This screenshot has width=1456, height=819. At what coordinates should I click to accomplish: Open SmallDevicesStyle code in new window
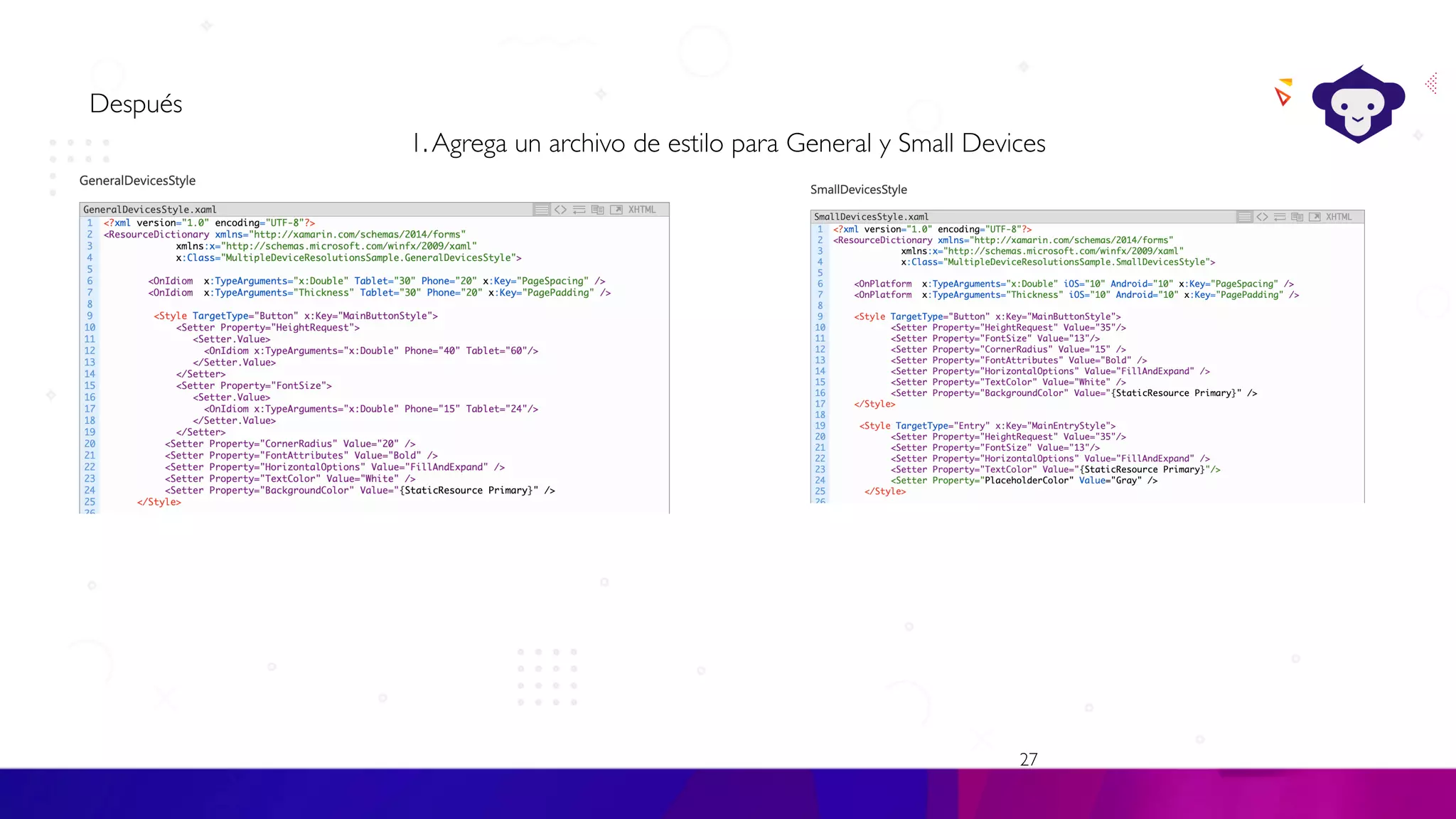click(1315, 217)
